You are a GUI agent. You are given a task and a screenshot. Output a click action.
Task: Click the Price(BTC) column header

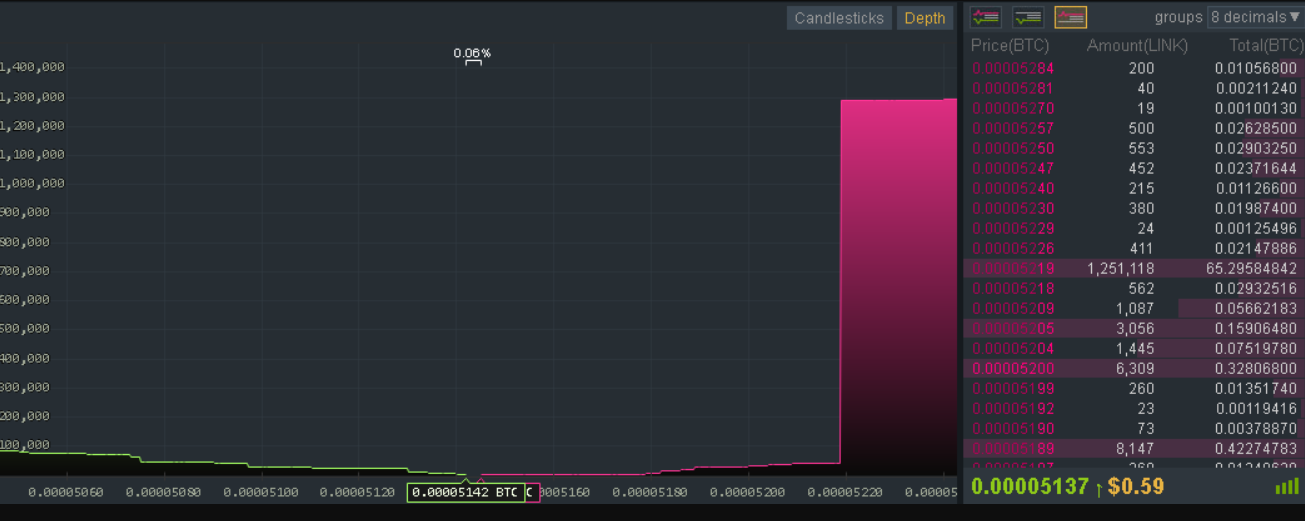tap(1010, 45)
